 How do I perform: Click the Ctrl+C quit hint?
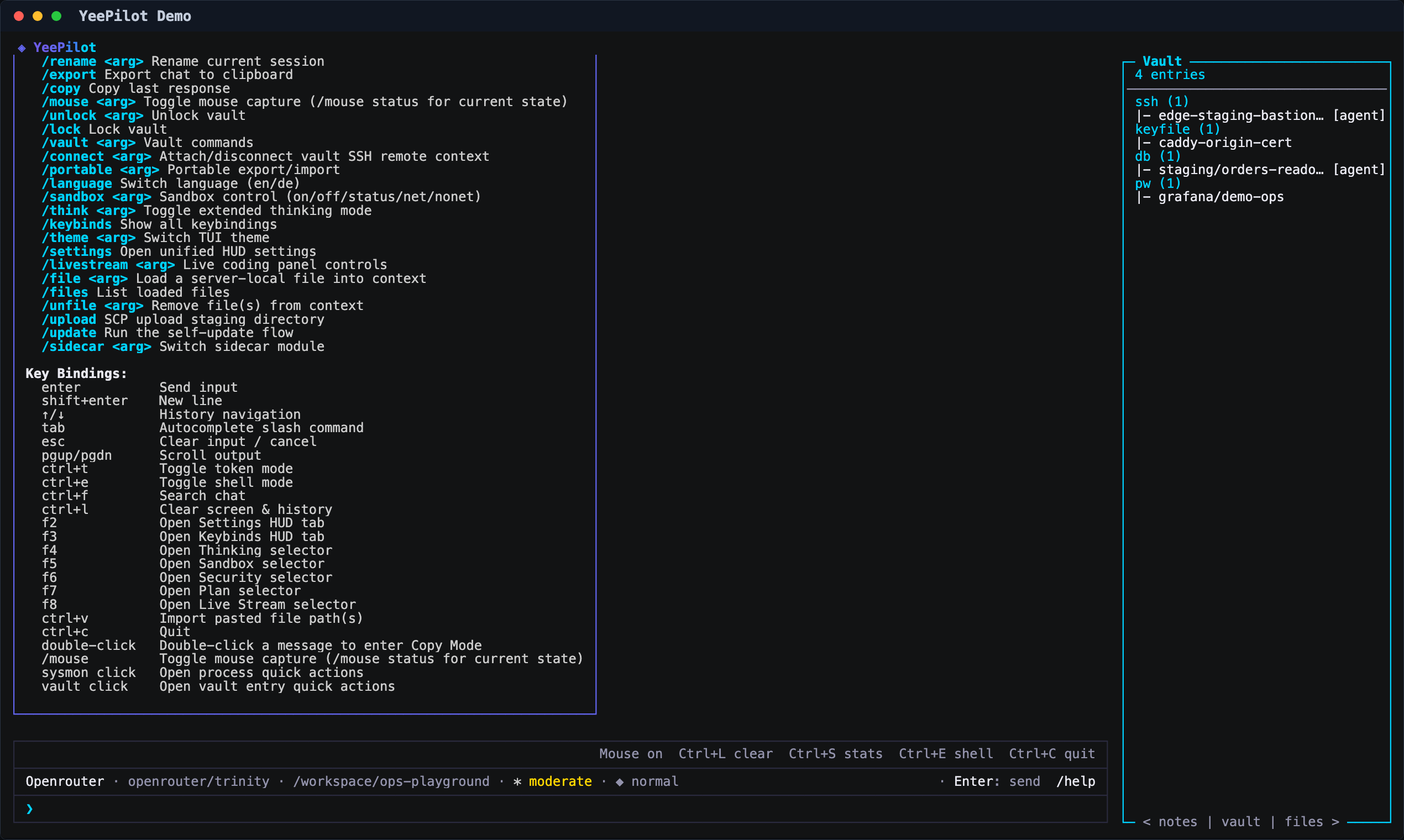tap(1052, 754)
